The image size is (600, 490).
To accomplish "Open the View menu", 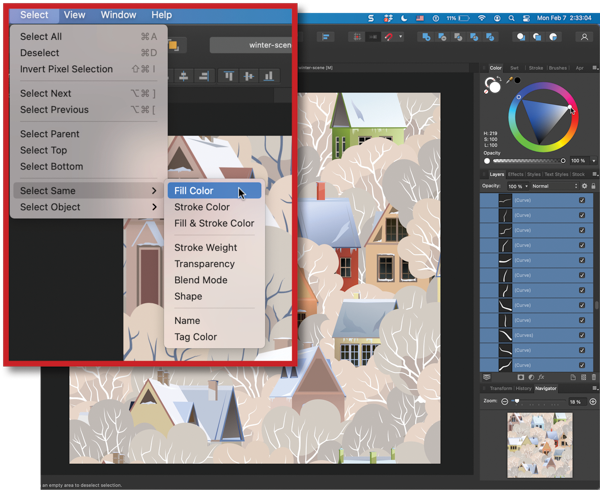I will (74, 15).
